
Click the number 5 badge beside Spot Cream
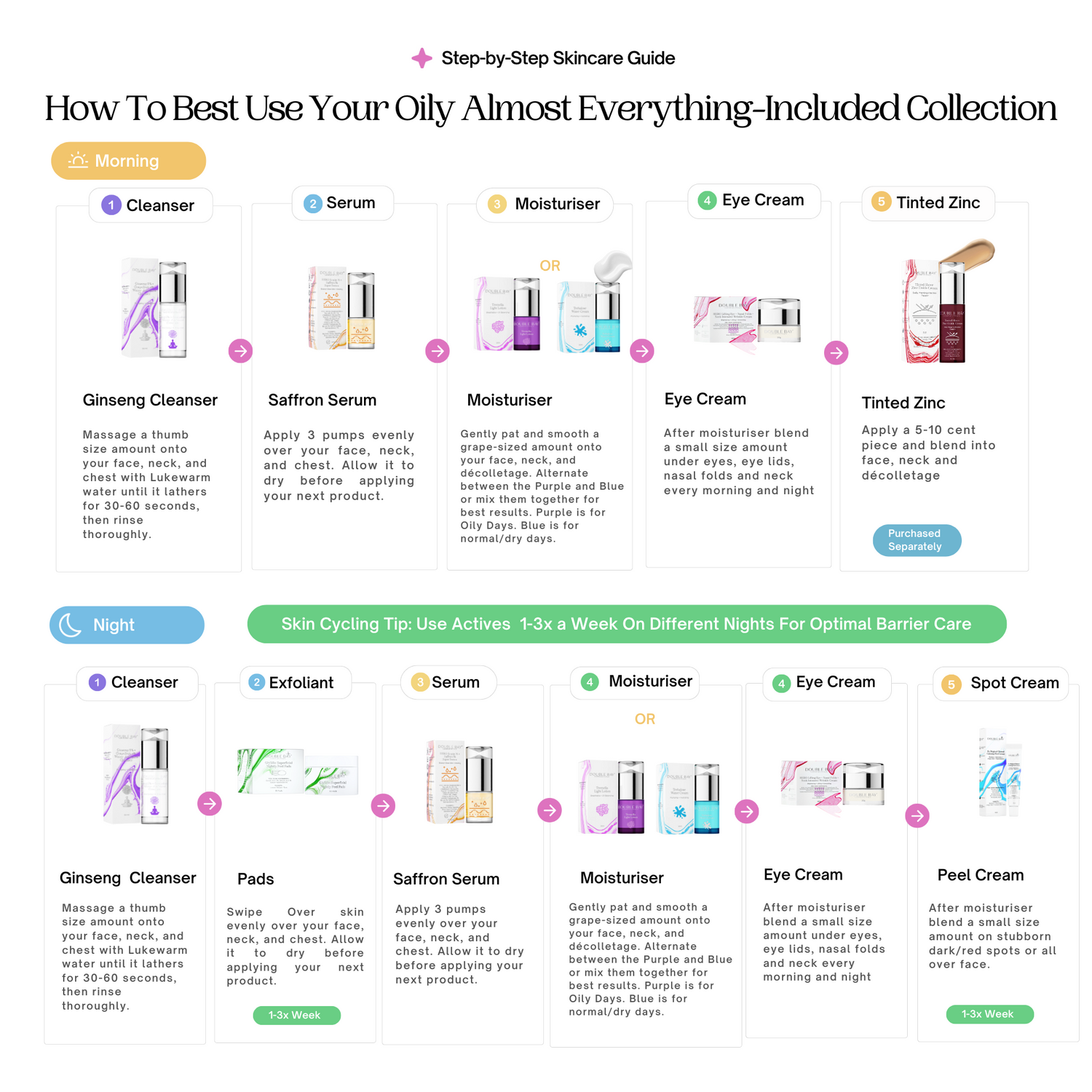951,684
